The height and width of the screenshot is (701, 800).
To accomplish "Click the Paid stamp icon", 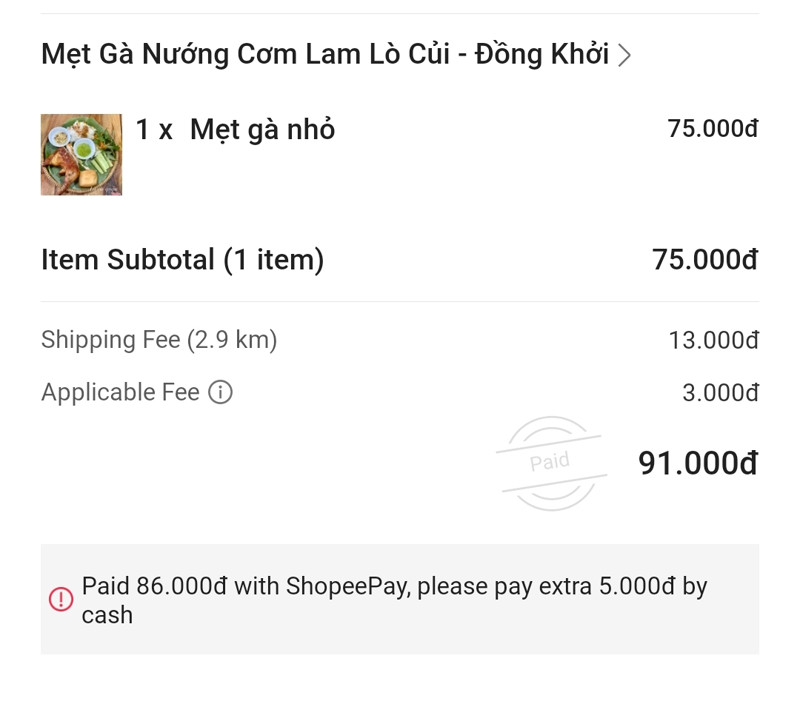I will (550, 462).
